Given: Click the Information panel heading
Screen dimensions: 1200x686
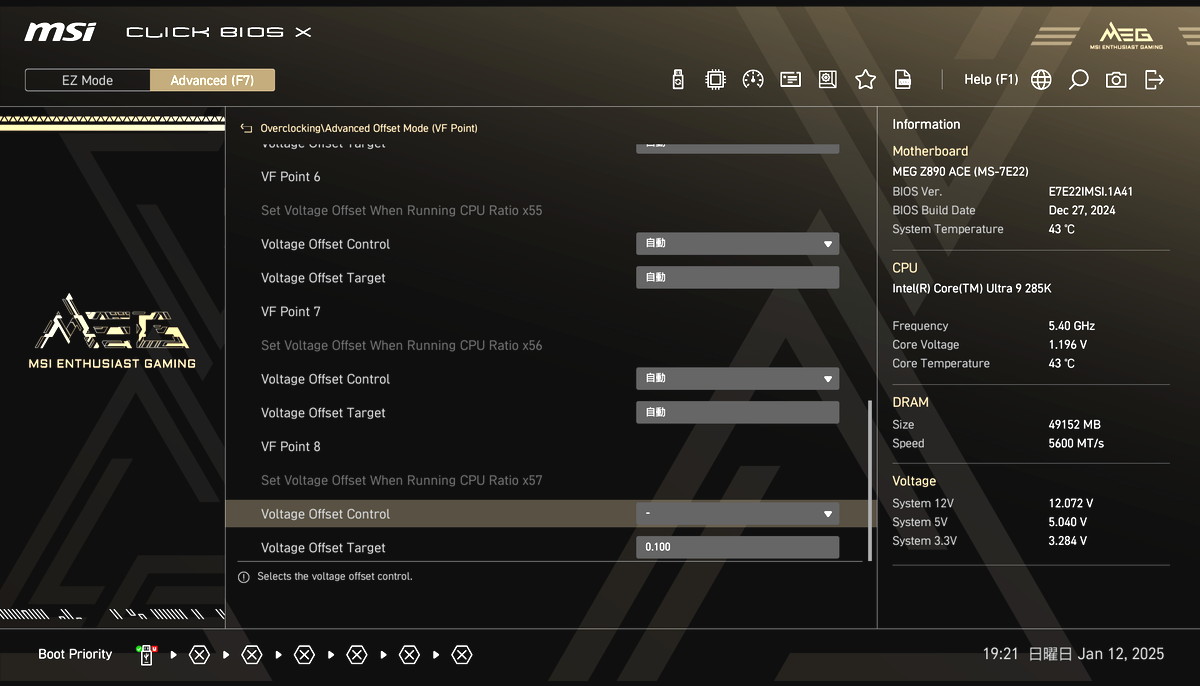Looking at the screenshot, I should click(x=926, y=125).
